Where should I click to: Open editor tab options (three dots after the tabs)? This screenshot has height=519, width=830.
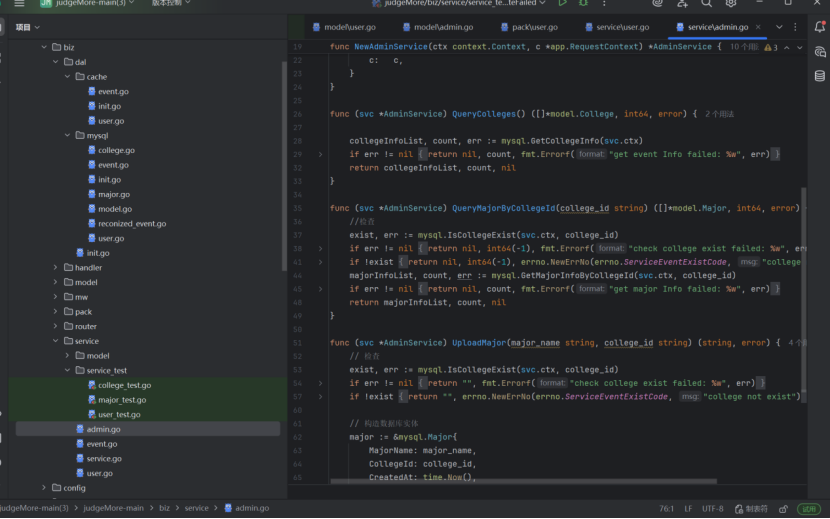795,27
